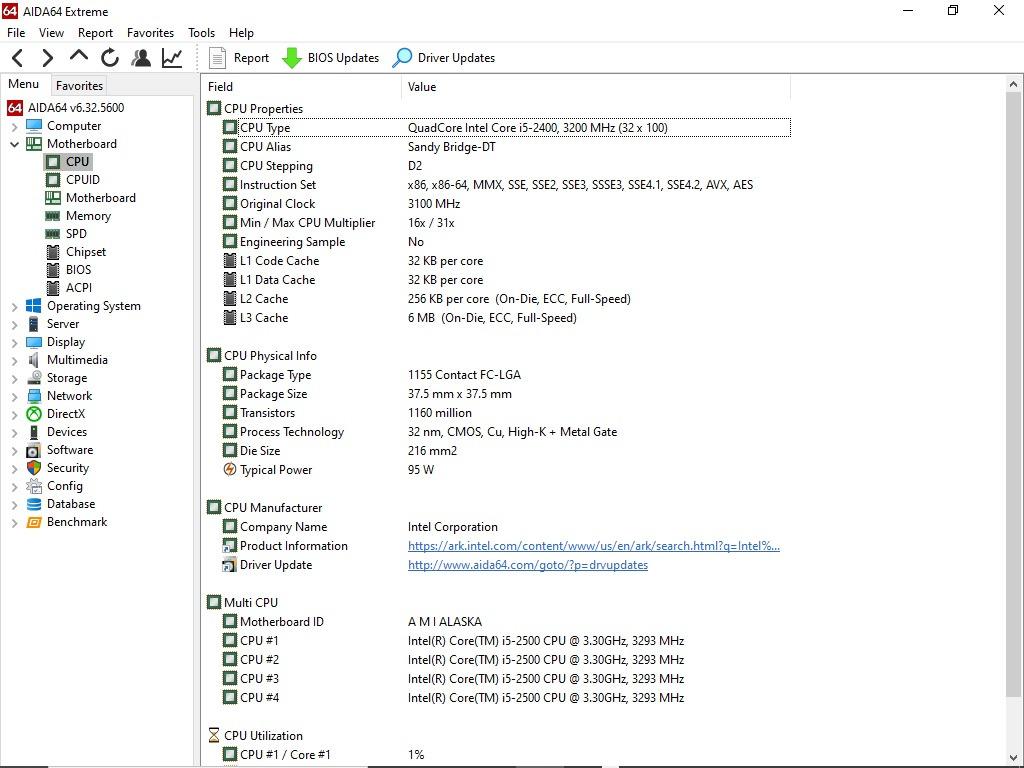
Task: Open the Tools menu
Action: (x=201, y=33)
